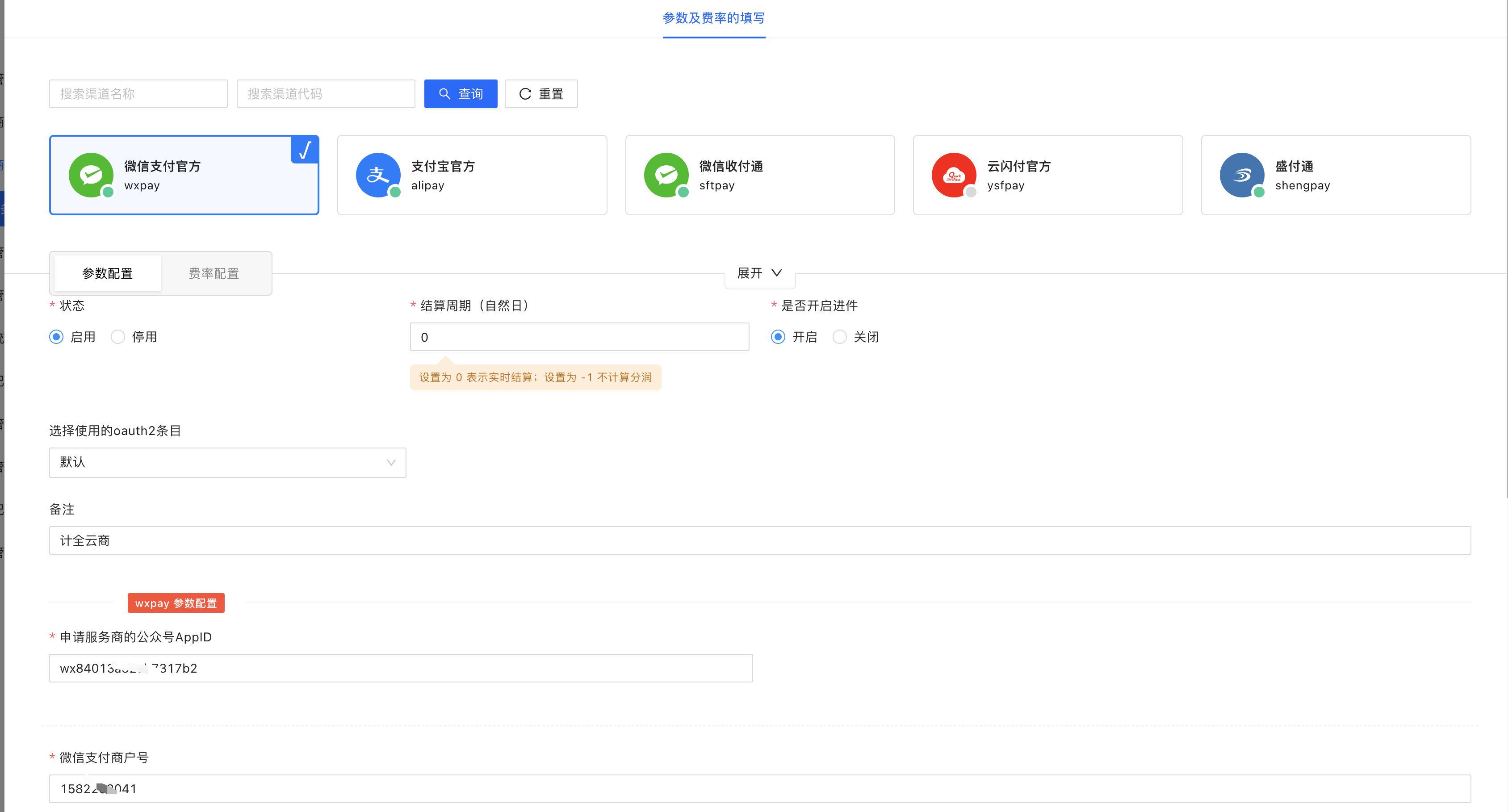The image size is (1508, 812).
Task: Choose 关闭 for 是否开启进件
Action: click(839, 337)
